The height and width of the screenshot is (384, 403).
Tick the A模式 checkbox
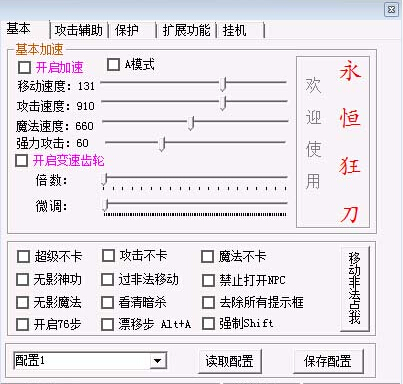point(113,65)
